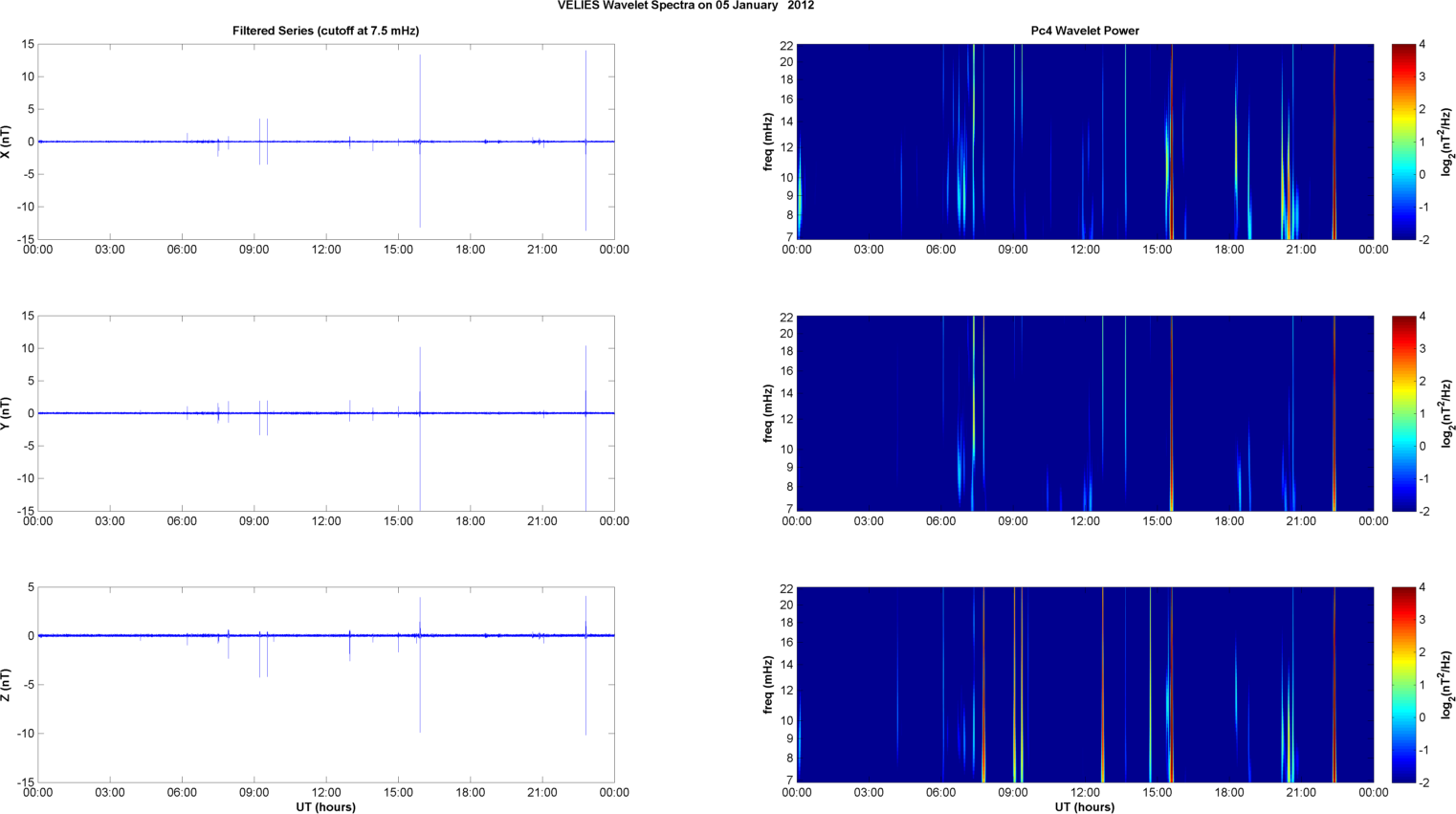Click the red streak near 15:30 in top wavelet plot

click(x=1172, y=143)
